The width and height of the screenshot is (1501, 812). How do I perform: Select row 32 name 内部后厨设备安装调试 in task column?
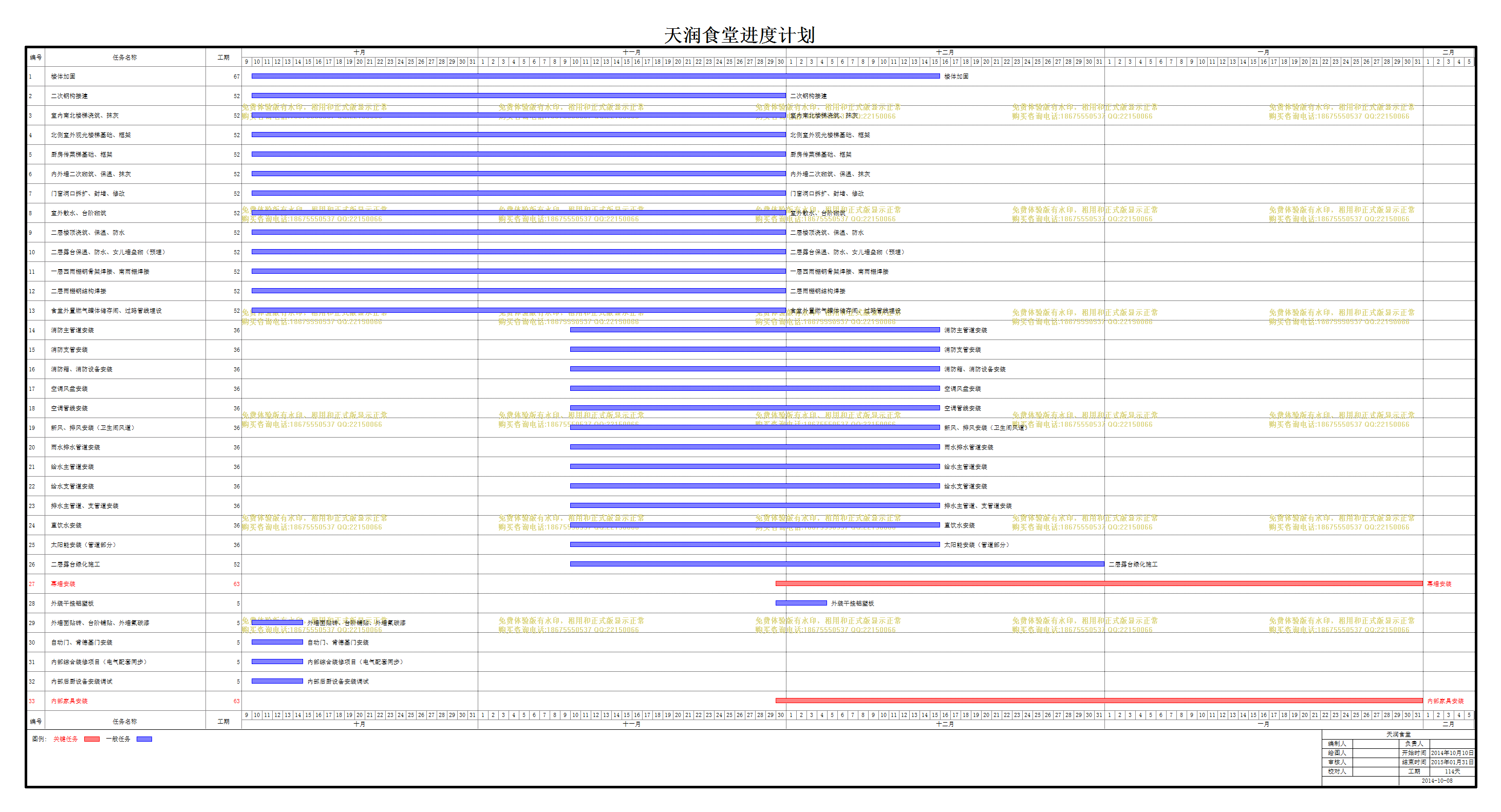tap(82, 682)
